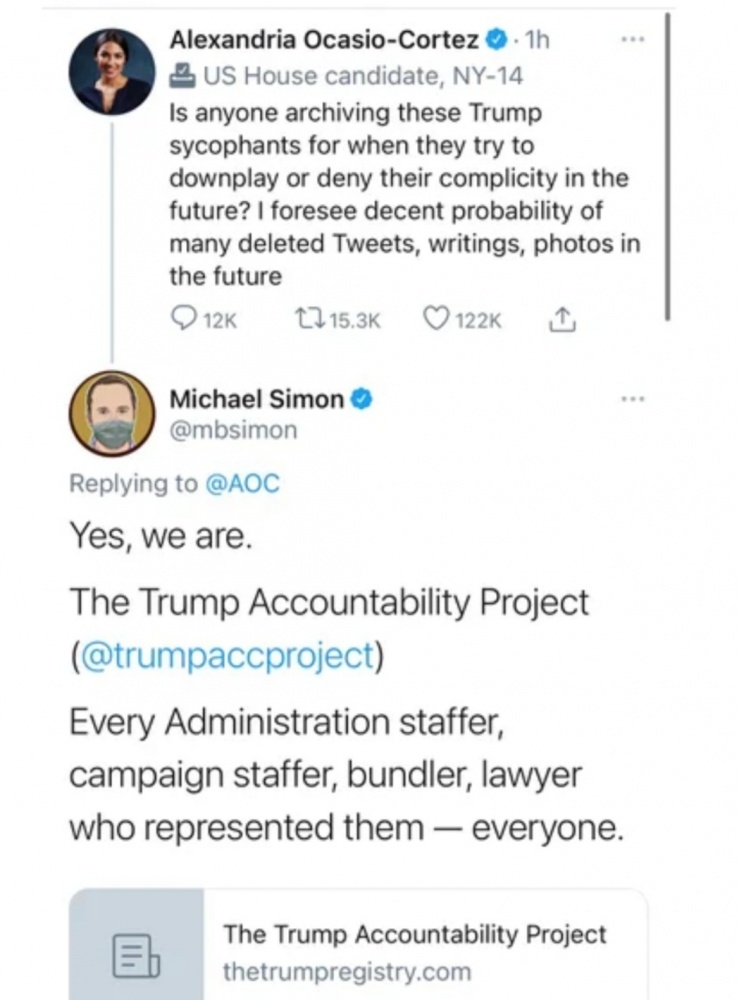Tap the share icon on the first tweet
This screenshot has width=739, height=1000.
tap(561, 319)
